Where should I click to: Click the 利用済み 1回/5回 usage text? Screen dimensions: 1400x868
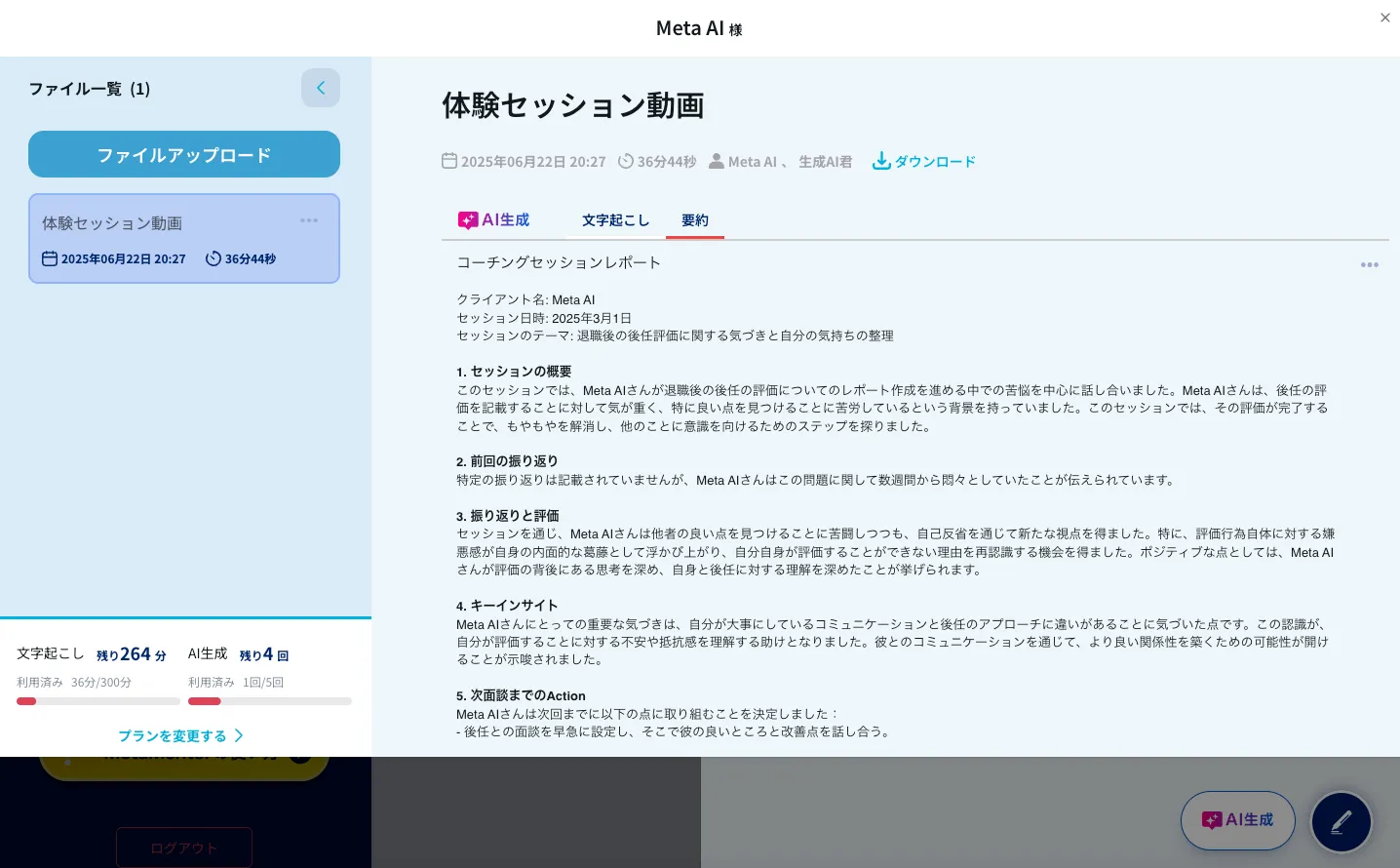(x=236, y=683)
